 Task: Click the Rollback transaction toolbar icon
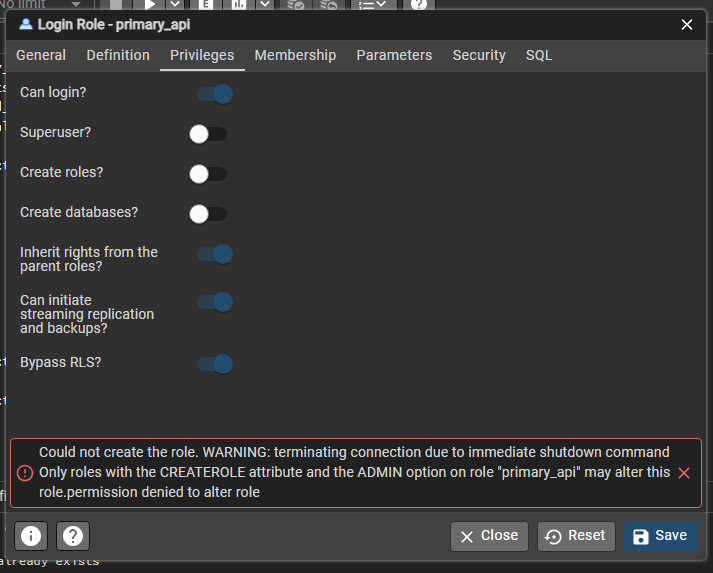(x=329, y=5)
